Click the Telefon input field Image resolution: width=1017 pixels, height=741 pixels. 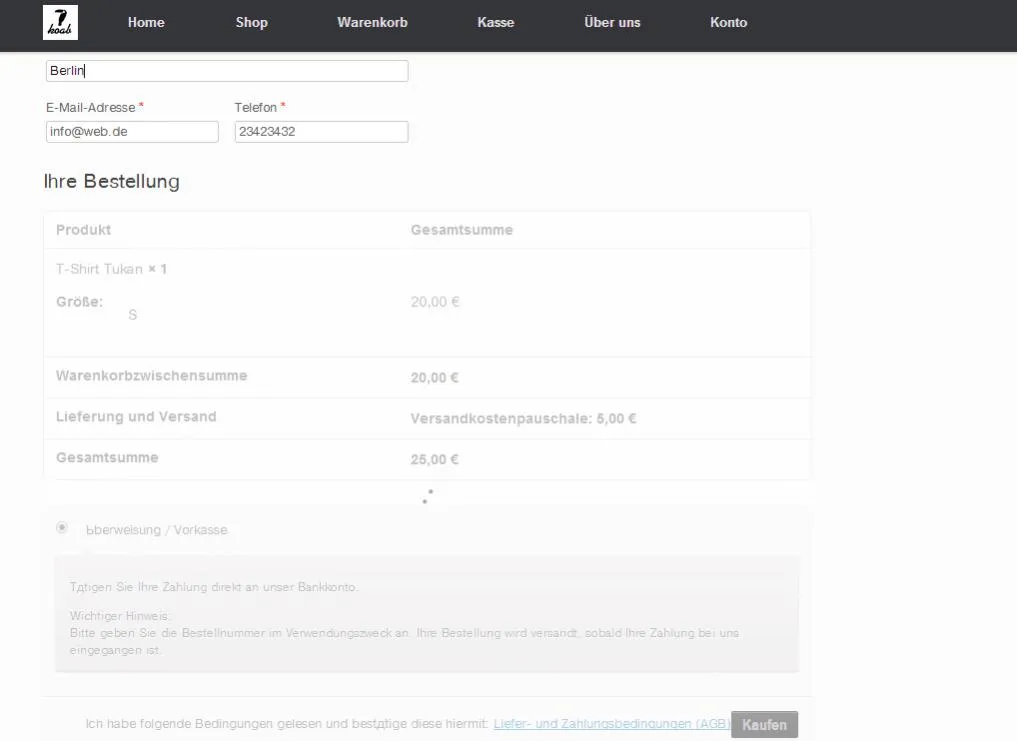click(322, 132)
